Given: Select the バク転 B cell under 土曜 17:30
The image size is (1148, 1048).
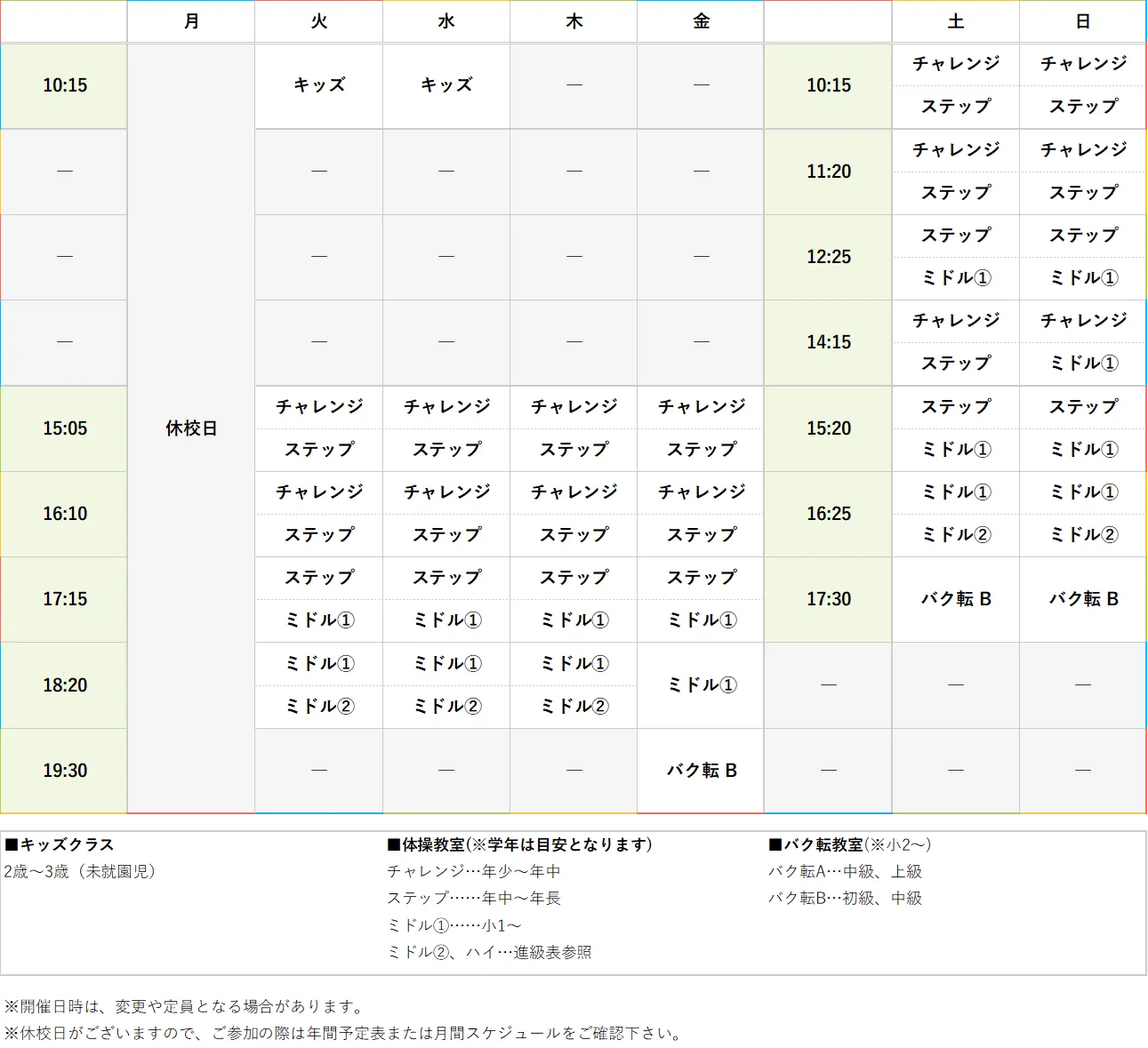Looking at the screenshot, I should pos(955,599).
